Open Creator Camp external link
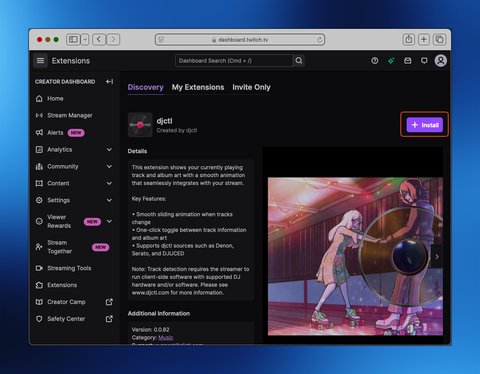 [x=109, y=302]
